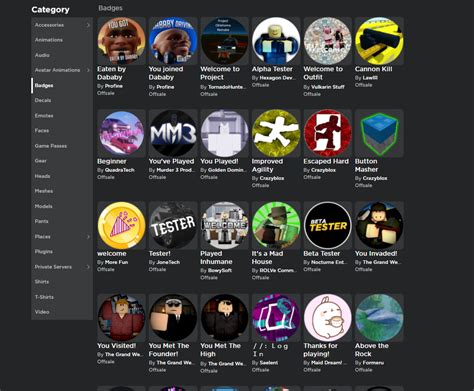
Task: Open the You Played! badge icon
Action: [224, 133]
